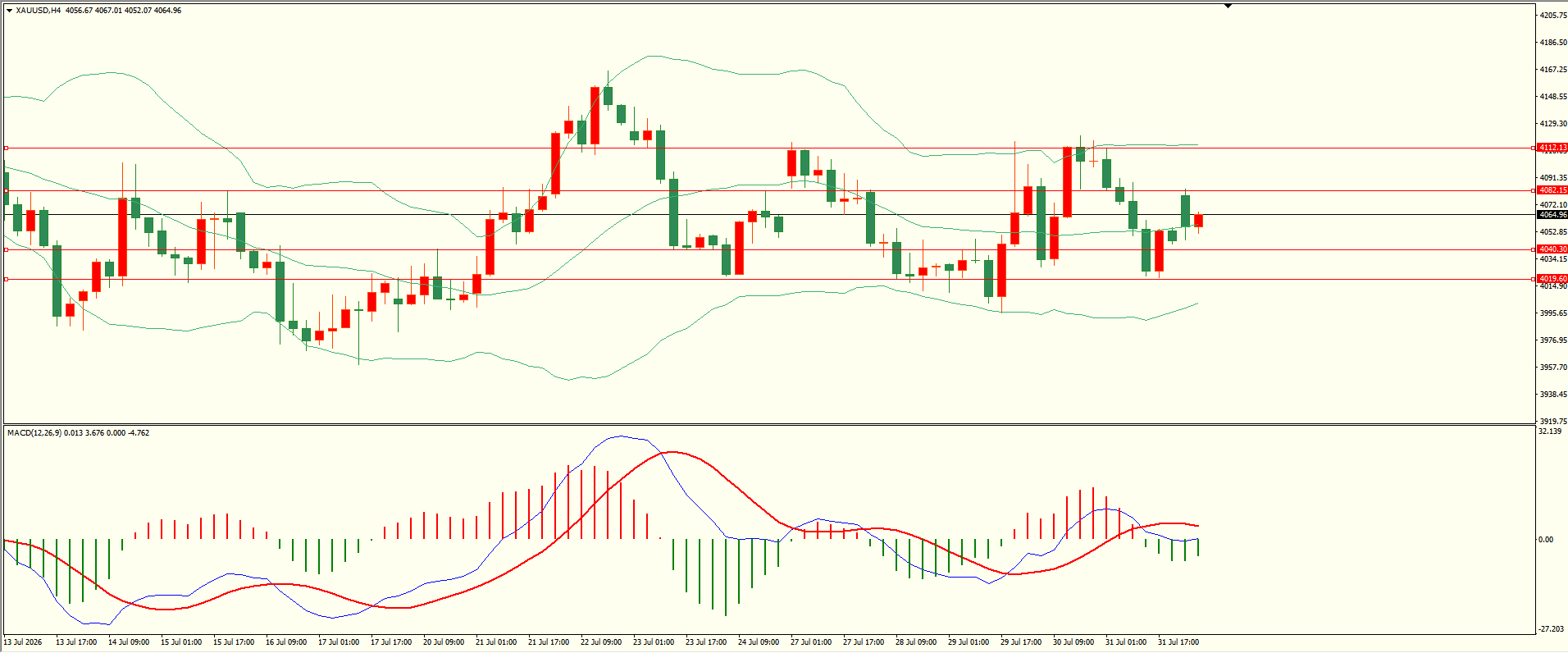
Task: Click the MACD(12,26,9) indicator label
Action: point(34,433)
